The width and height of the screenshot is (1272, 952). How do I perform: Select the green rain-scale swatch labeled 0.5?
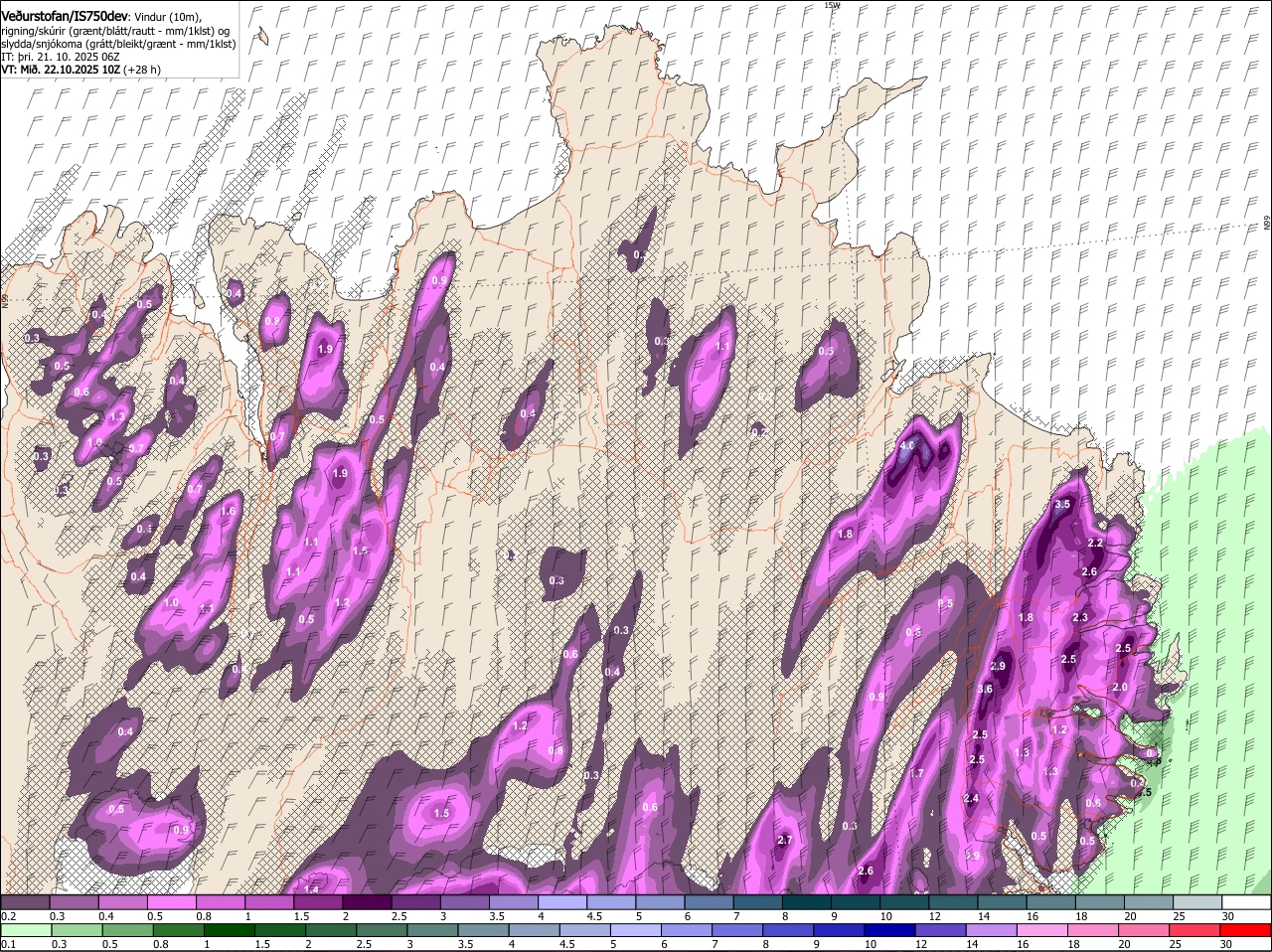128,931
